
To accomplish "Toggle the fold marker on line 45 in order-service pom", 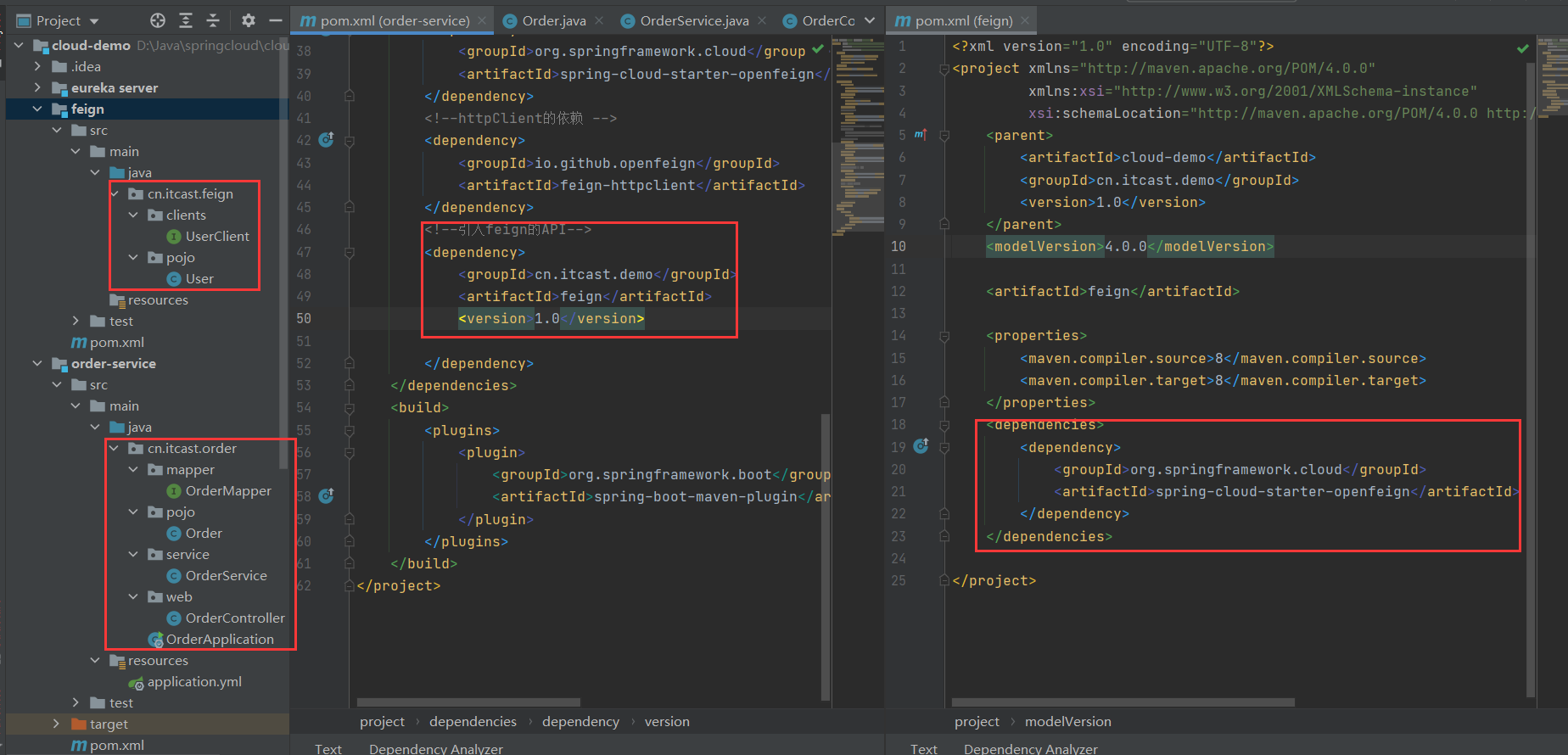I will click(350, 207).
